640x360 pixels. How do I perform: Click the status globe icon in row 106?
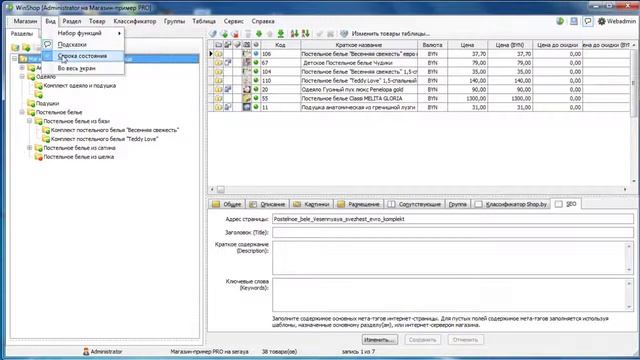256,54
